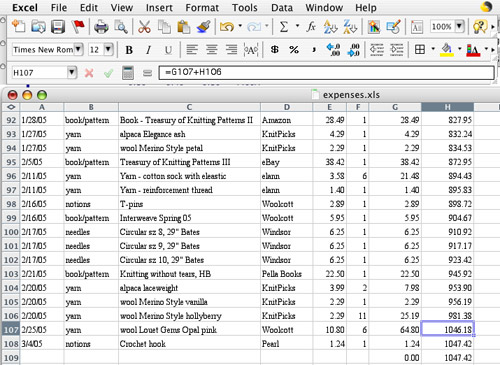Select column C header
The width and height of the screenshot is (500, 365).
(189, 107)
